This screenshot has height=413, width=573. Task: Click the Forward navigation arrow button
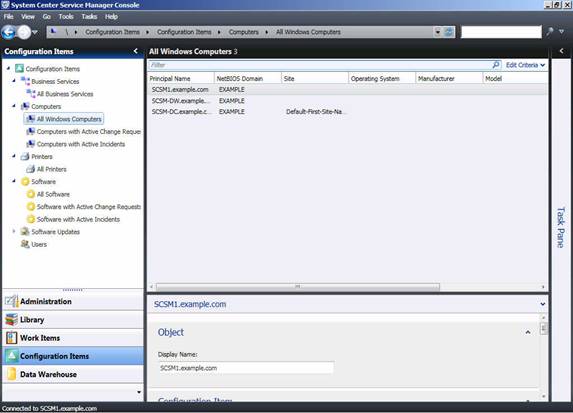coord(24,32)
